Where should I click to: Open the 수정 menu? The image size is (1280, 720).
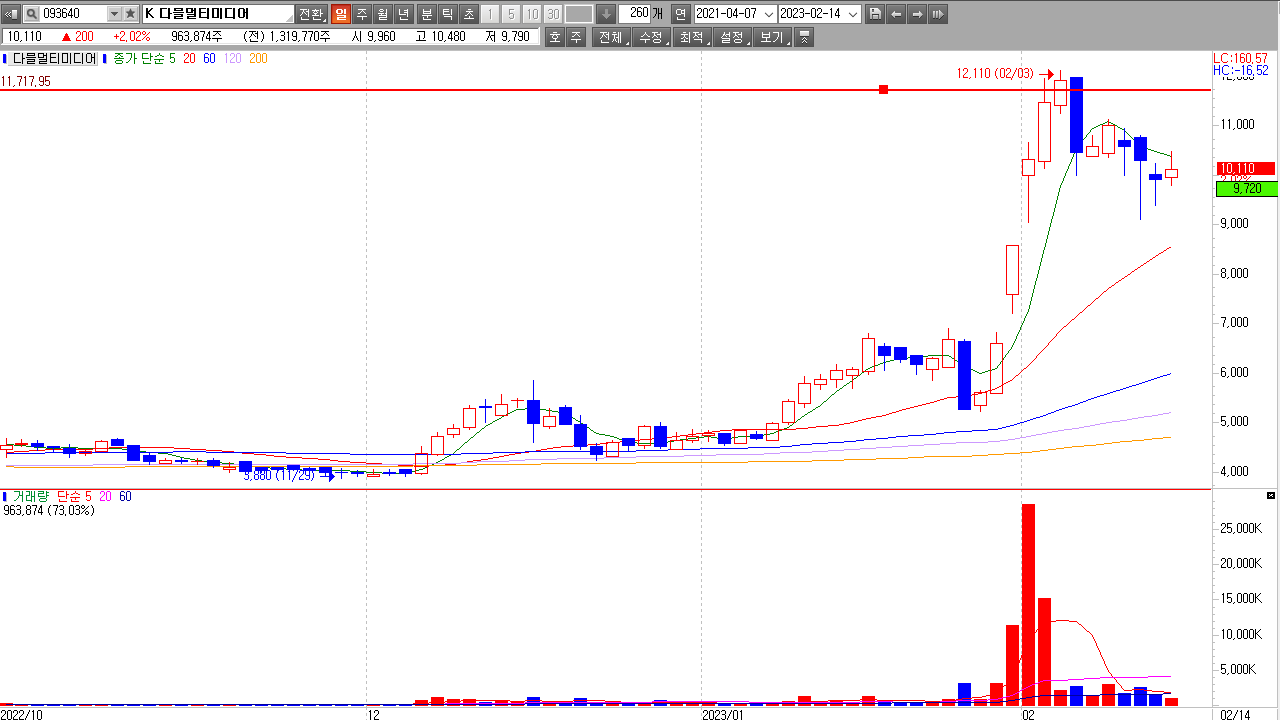pos(652,37)
